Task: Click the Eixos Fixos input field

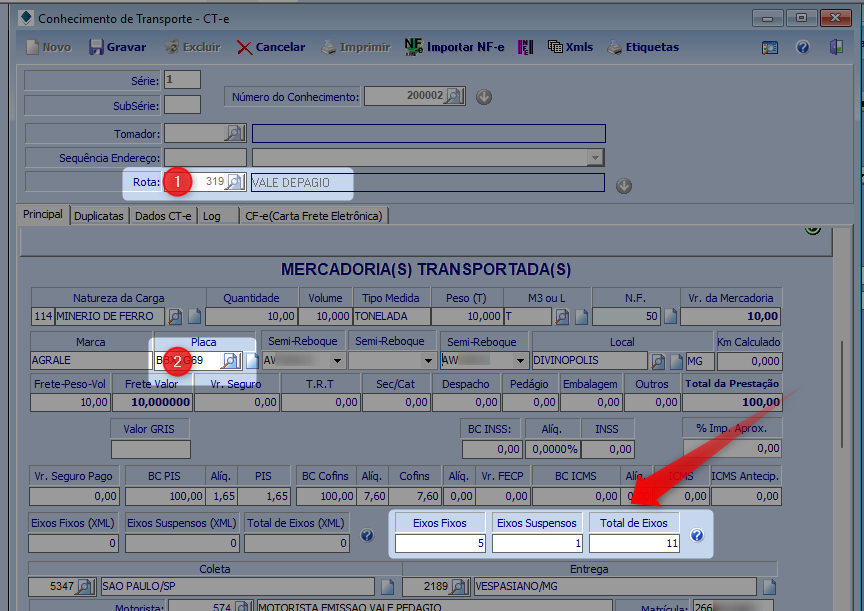Action: 440,543
